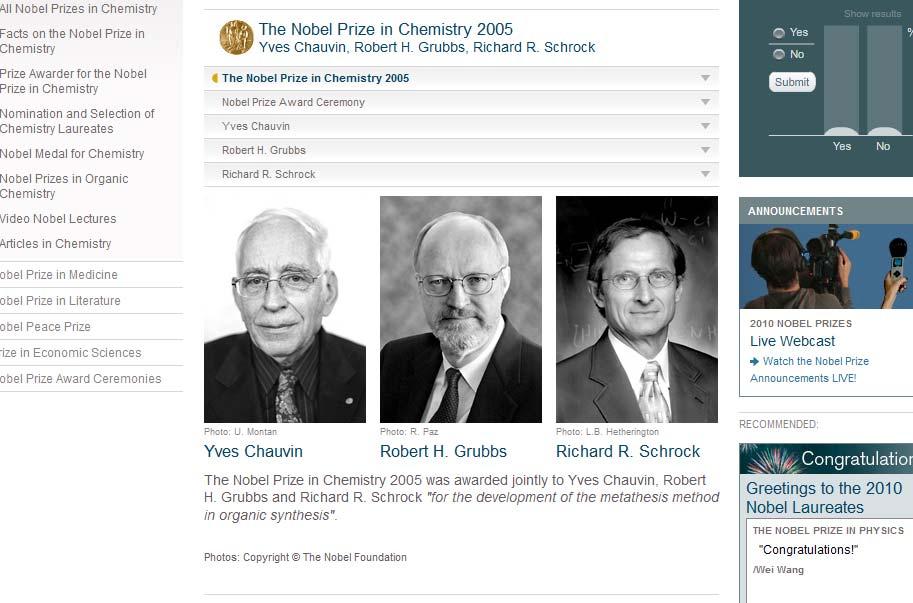Open the Live Webcast link
The height and width of the screenshot is (603, 913).
tap(792, 341)
